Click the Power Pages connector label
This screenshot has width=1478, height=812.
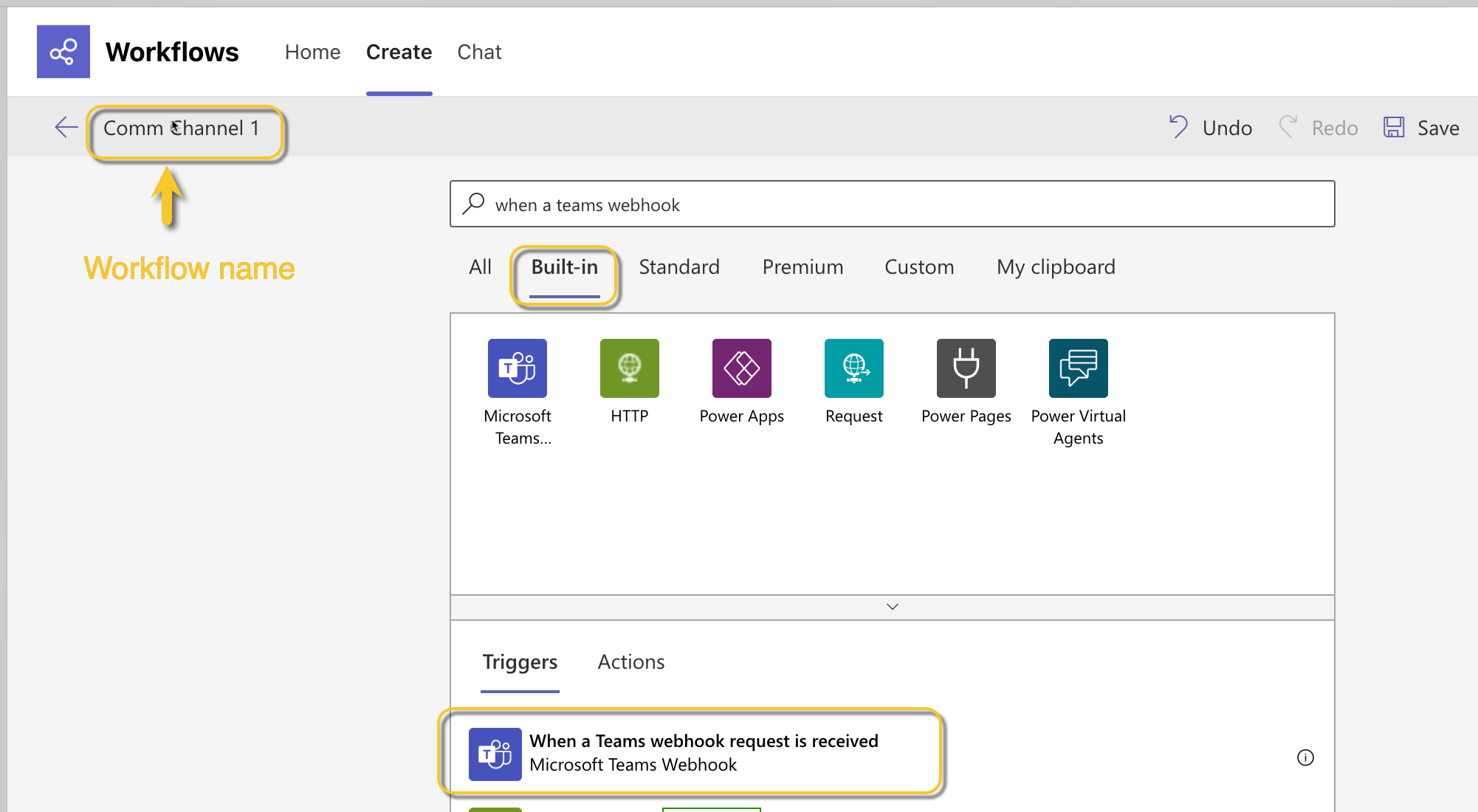click(966, 417)
